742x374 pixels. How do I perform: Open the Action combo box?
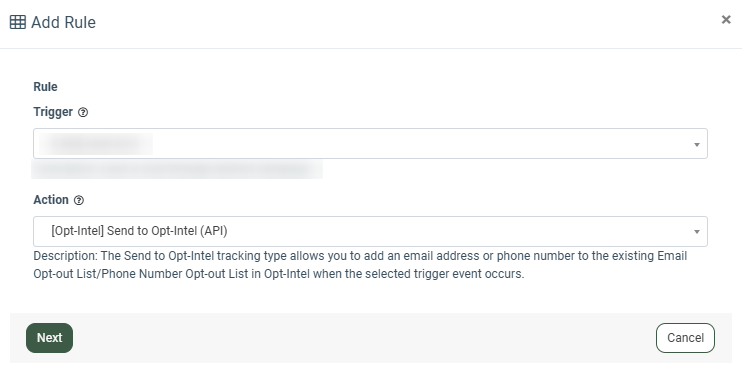pos(370,232)
